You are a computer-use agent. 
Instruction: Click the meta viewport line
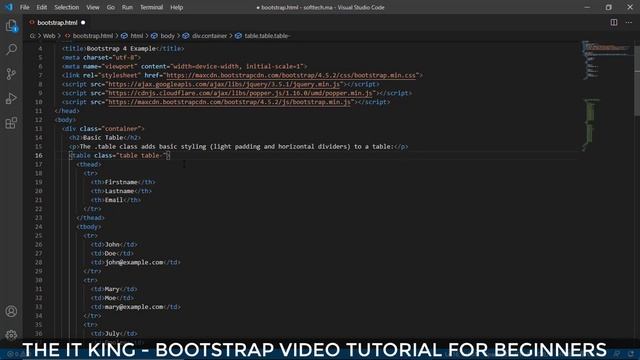tap(185, 66)
